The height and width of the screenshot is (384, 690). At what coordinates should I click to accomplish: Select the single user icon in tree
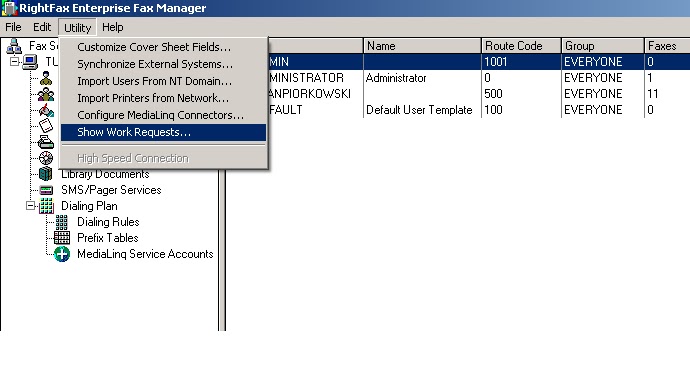pyautogui.click(x=46, y=78)
